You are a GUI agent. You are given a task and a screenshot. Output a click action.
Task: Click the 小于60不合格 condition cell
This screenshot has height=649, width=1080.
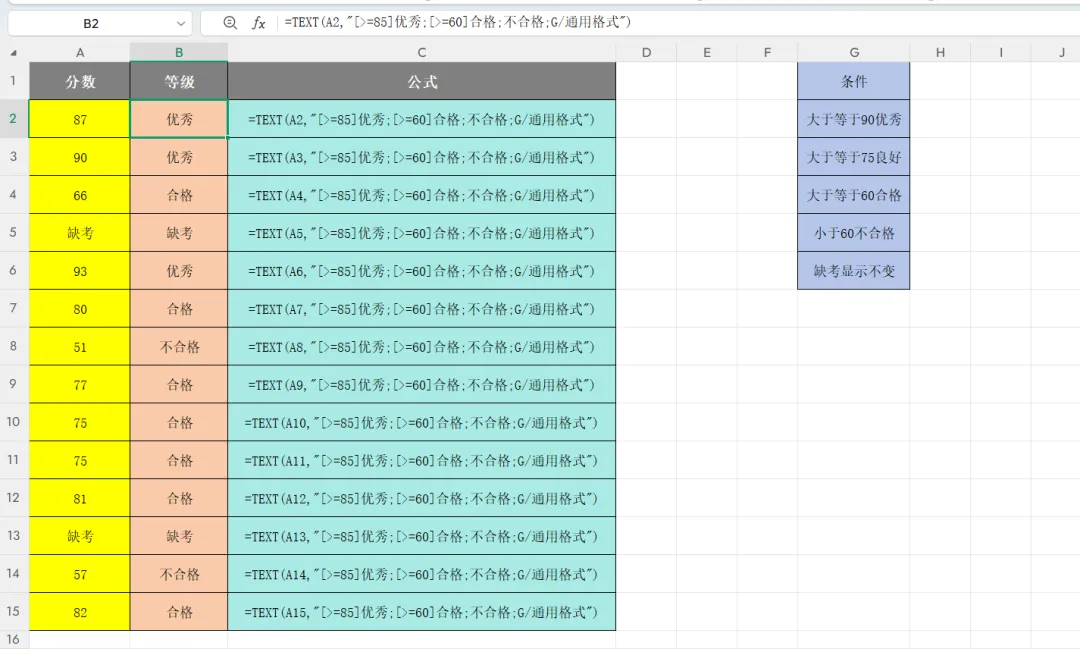coord(854,233)
